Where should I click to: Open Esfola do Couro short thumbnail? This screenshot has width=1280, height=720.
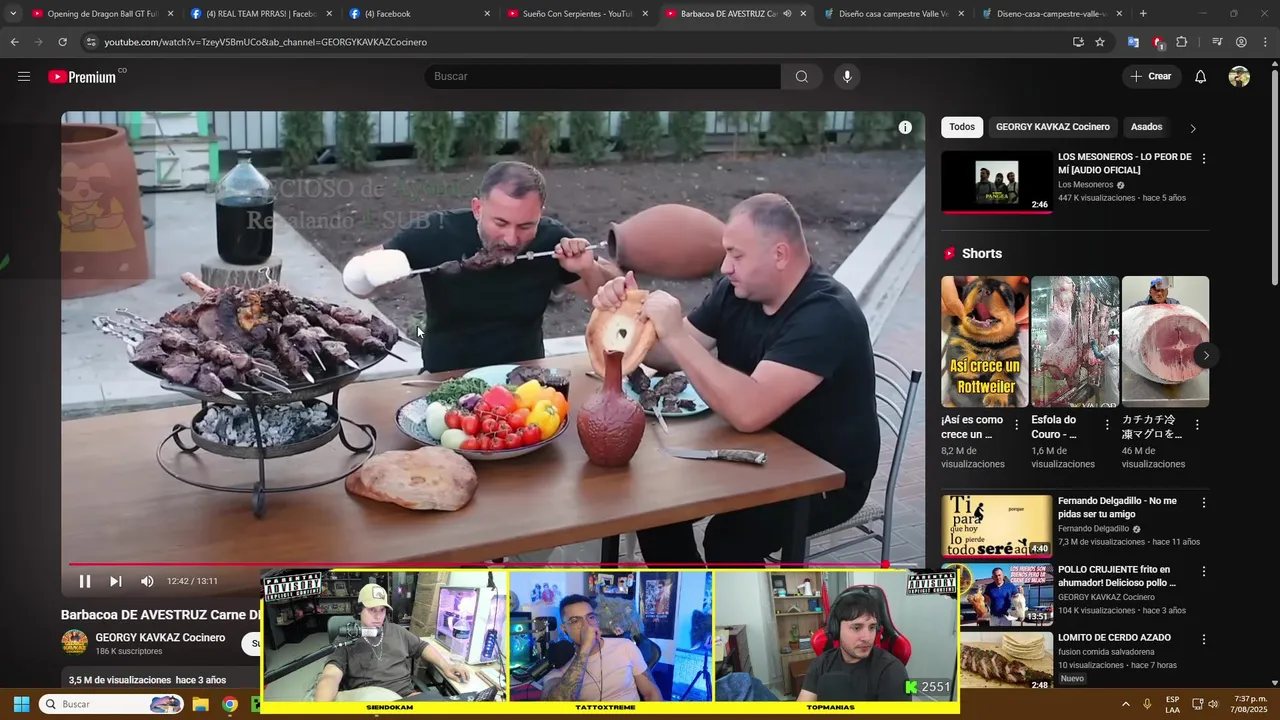pyautogui.click(x=1075, y=341)
